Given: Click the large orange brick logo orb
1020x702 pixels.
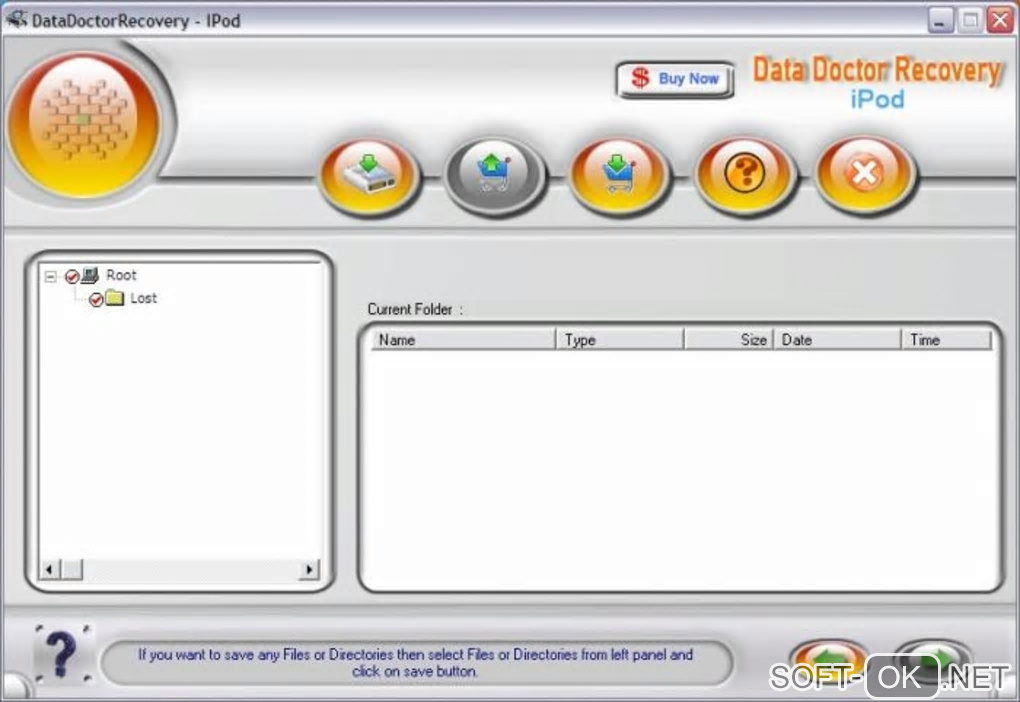Looking at the screenshot, I should coord(85,124).
